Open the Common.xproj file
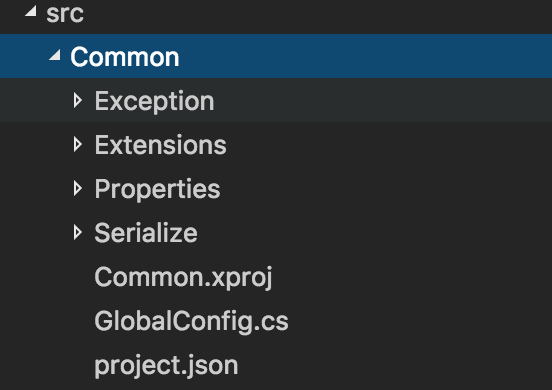 [183, 278]
